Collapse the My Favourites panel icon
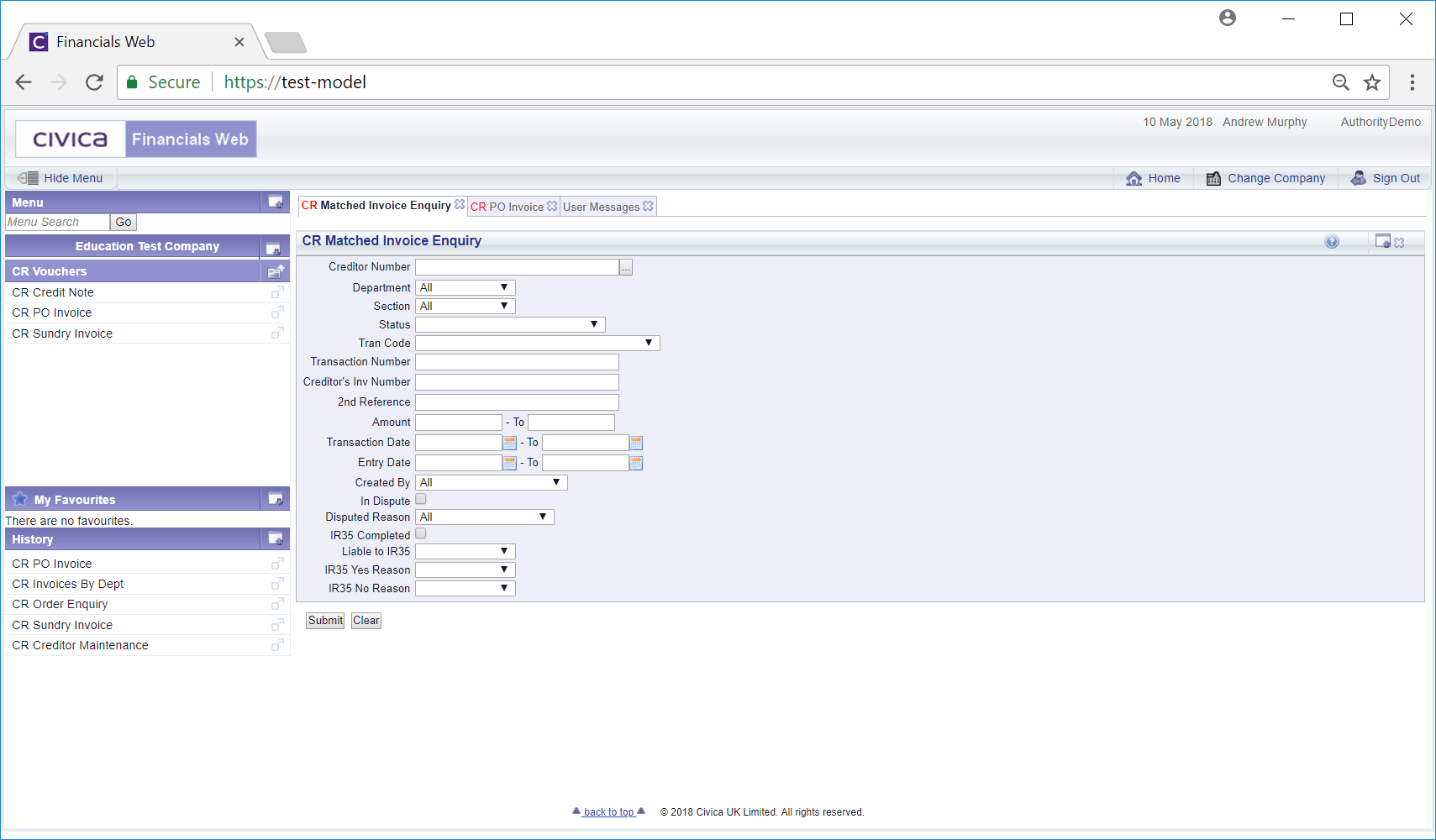This screenshot has height=840, width=1436. (275, 499)
